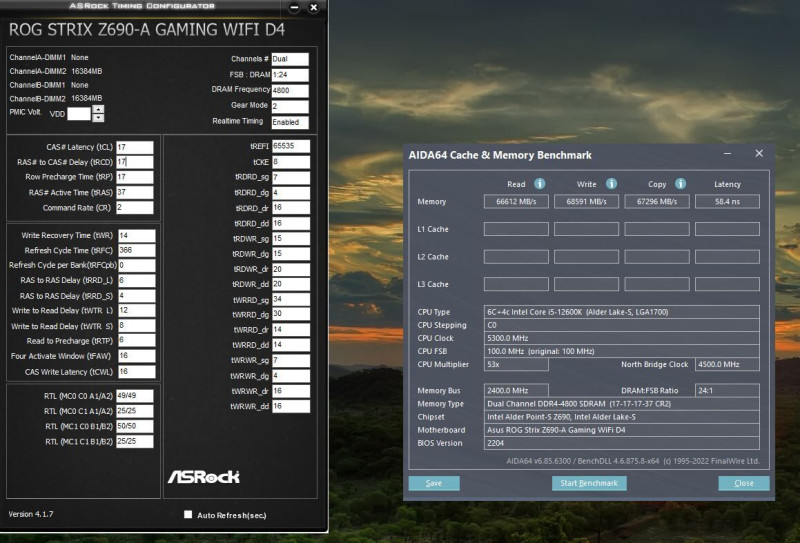Click the RTL MC0 C1 A1/A2 field
Screen dimensions: 800x543
pyautogui.click(x=135, y=411)
